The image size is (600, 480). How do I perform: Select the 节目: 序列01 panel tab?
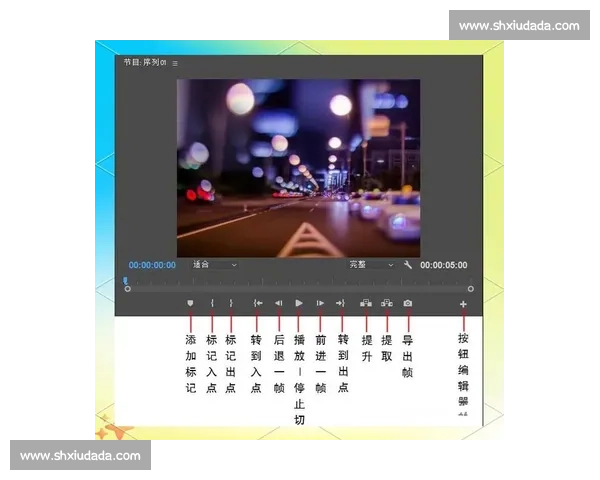pyautogui.click(x=144, y=62)
